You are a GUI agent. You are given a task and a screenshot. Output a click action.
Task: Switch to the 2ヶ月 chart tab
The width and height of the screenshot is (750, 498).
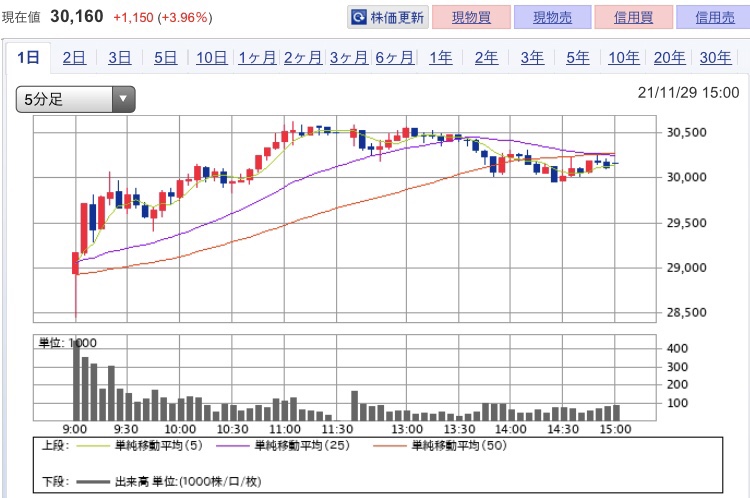point(303,58)
